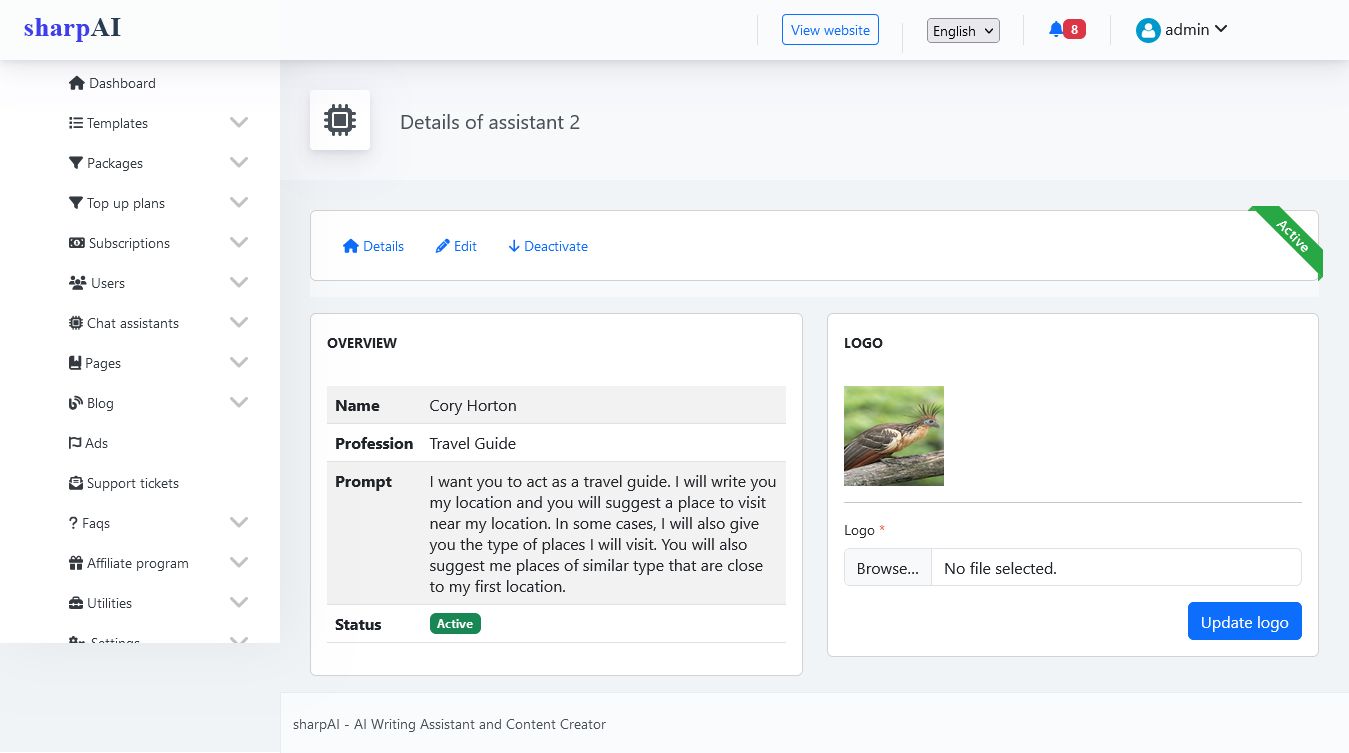Click the admin user avatar icon
Image resolution: width=1349 pixels, height=753 pixels.
click(1147, 30)
